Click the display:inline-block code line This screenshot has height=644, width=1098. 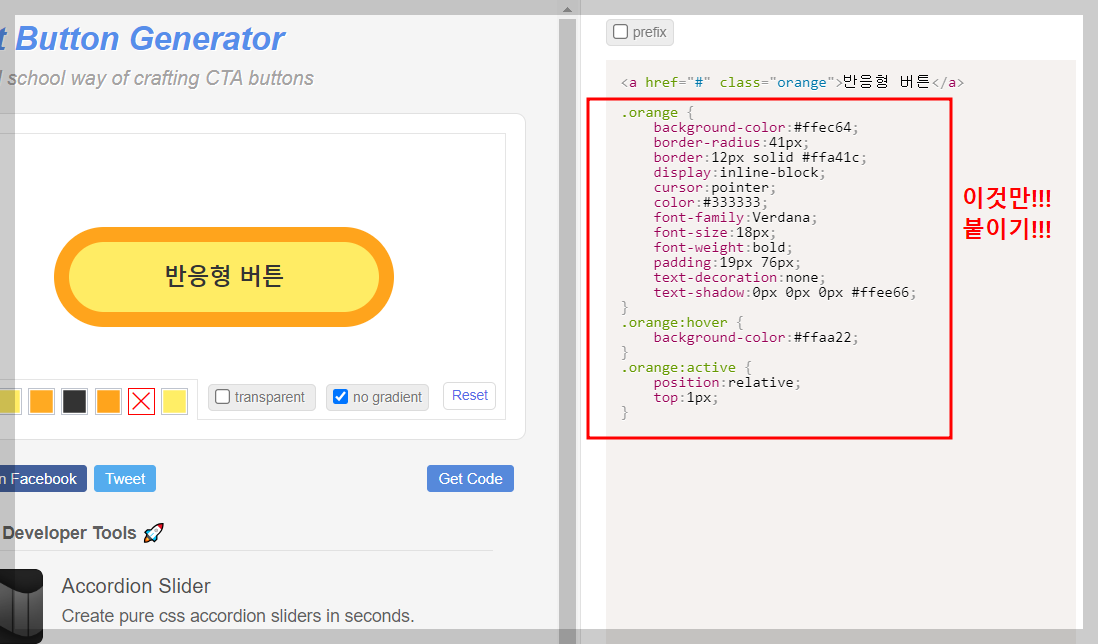[739, 172]
